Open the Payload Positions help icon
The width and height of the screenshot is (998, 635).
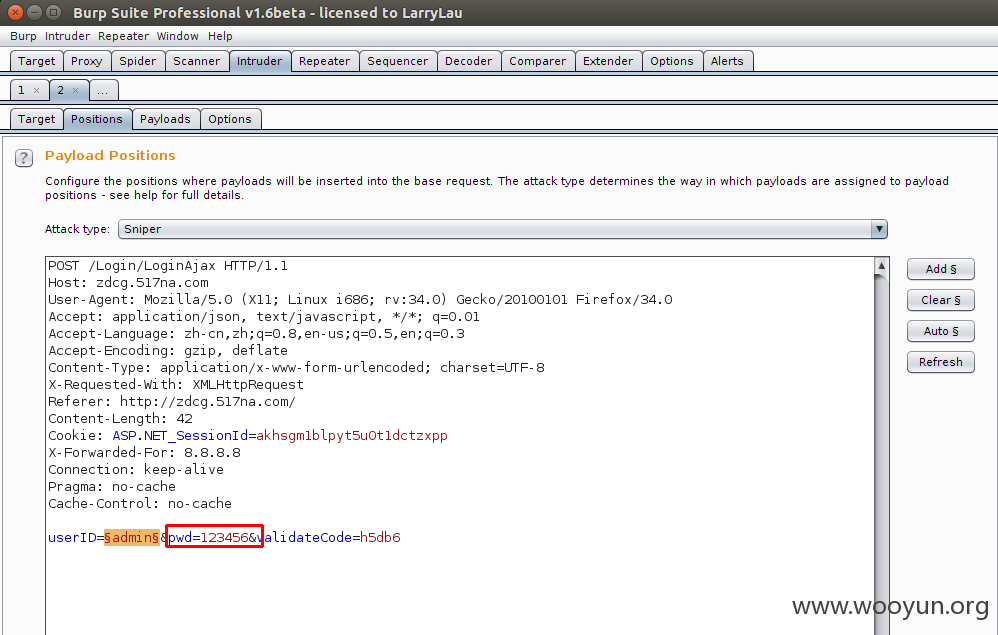tap(24, 158)
